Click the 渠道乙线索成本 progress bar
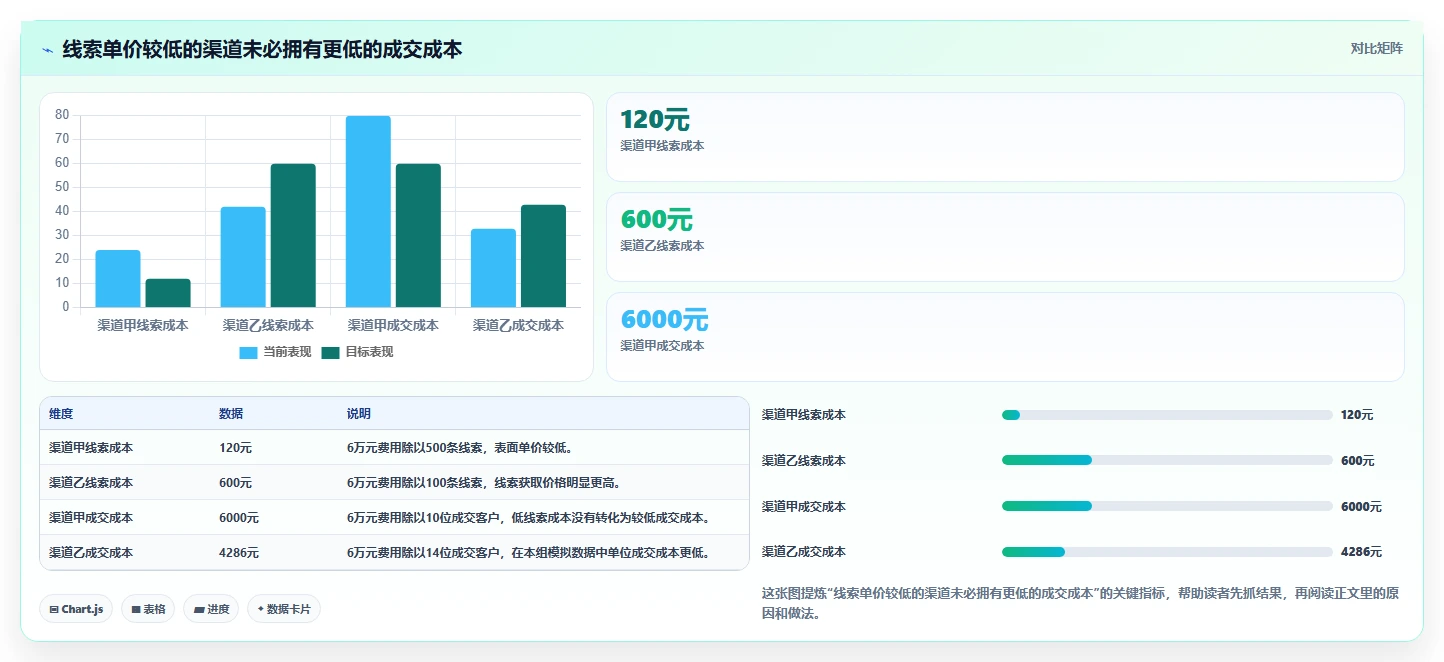Viewport: 1444px width, 662px height. (1167, 460)
